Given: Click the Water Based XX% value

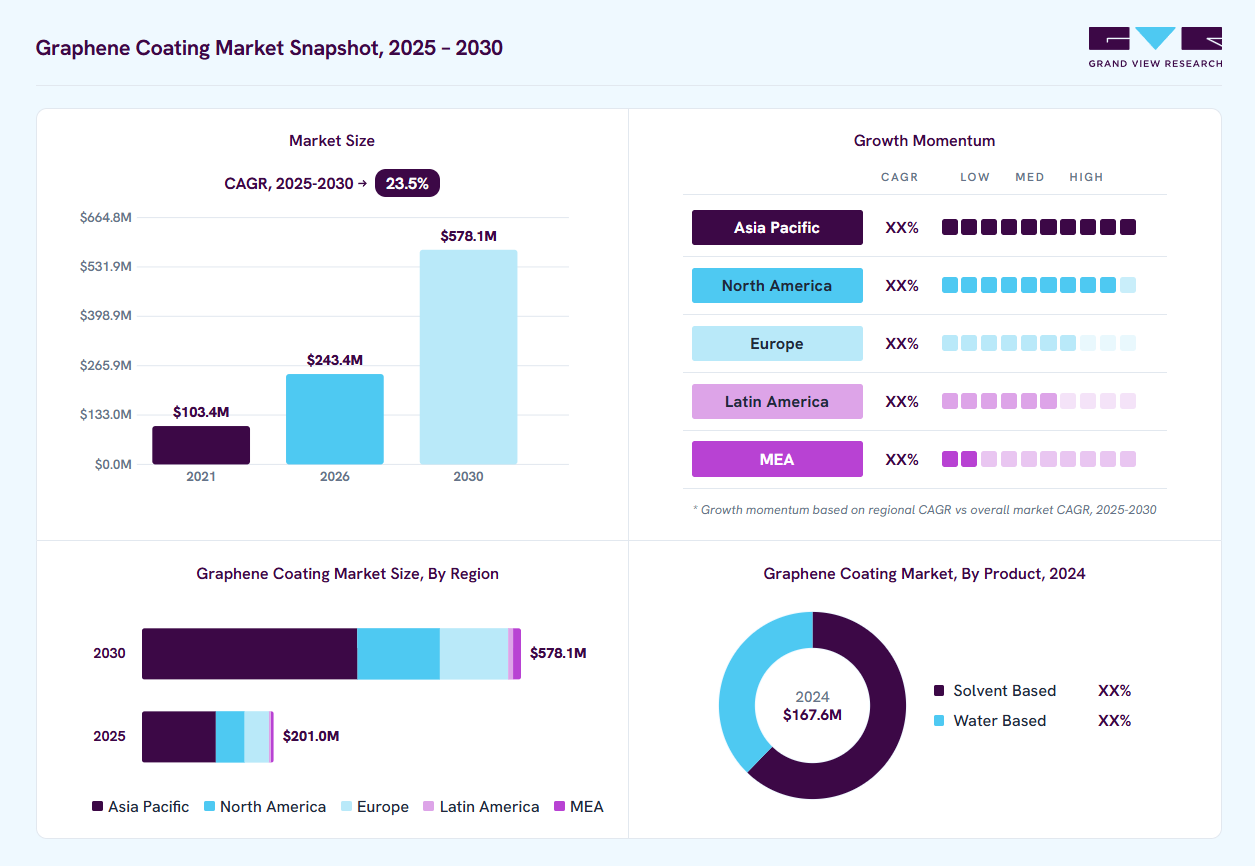Looking at the screenshot, I should click(1115, 721).
